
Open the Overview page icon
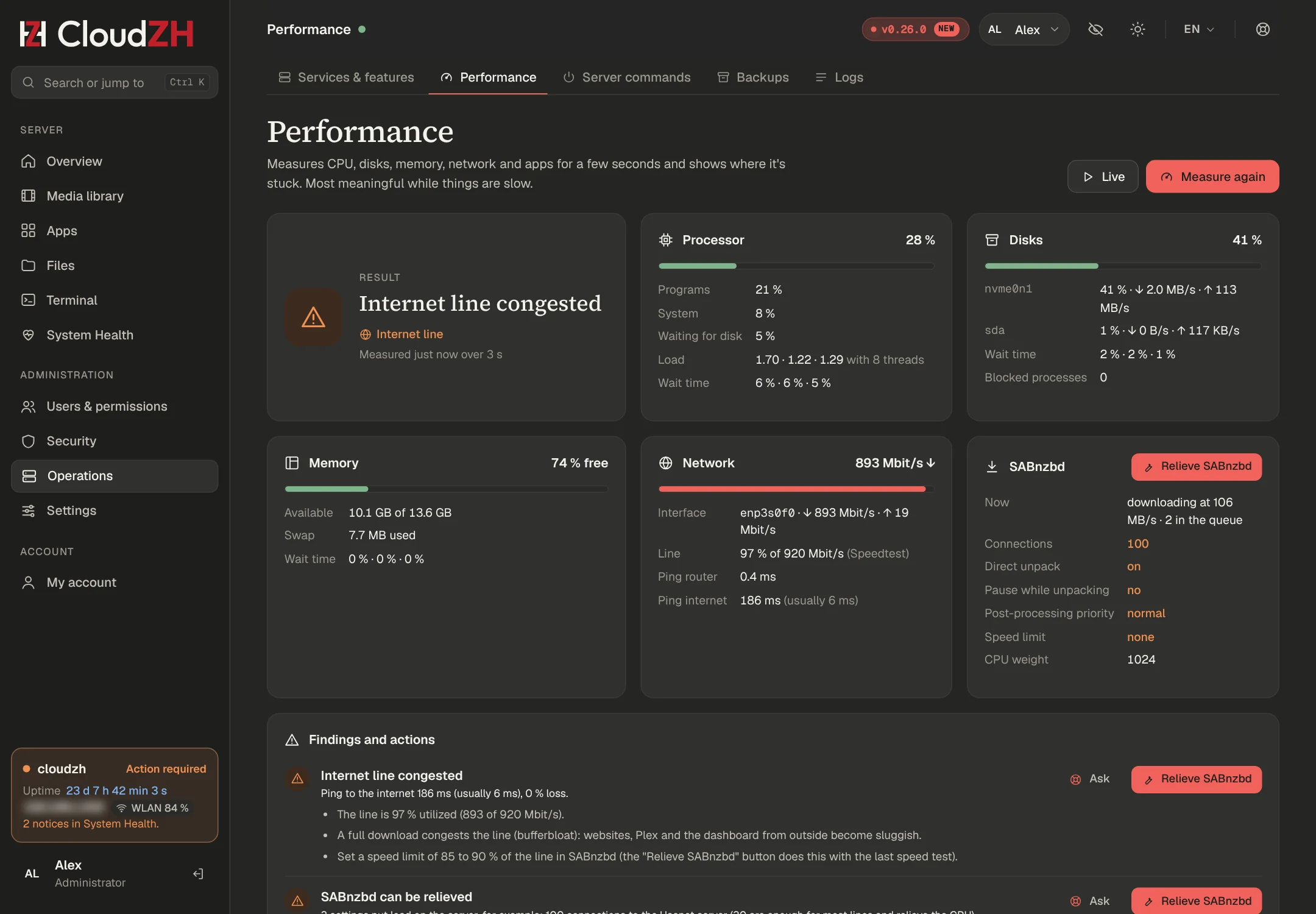[x=28, y=161]
